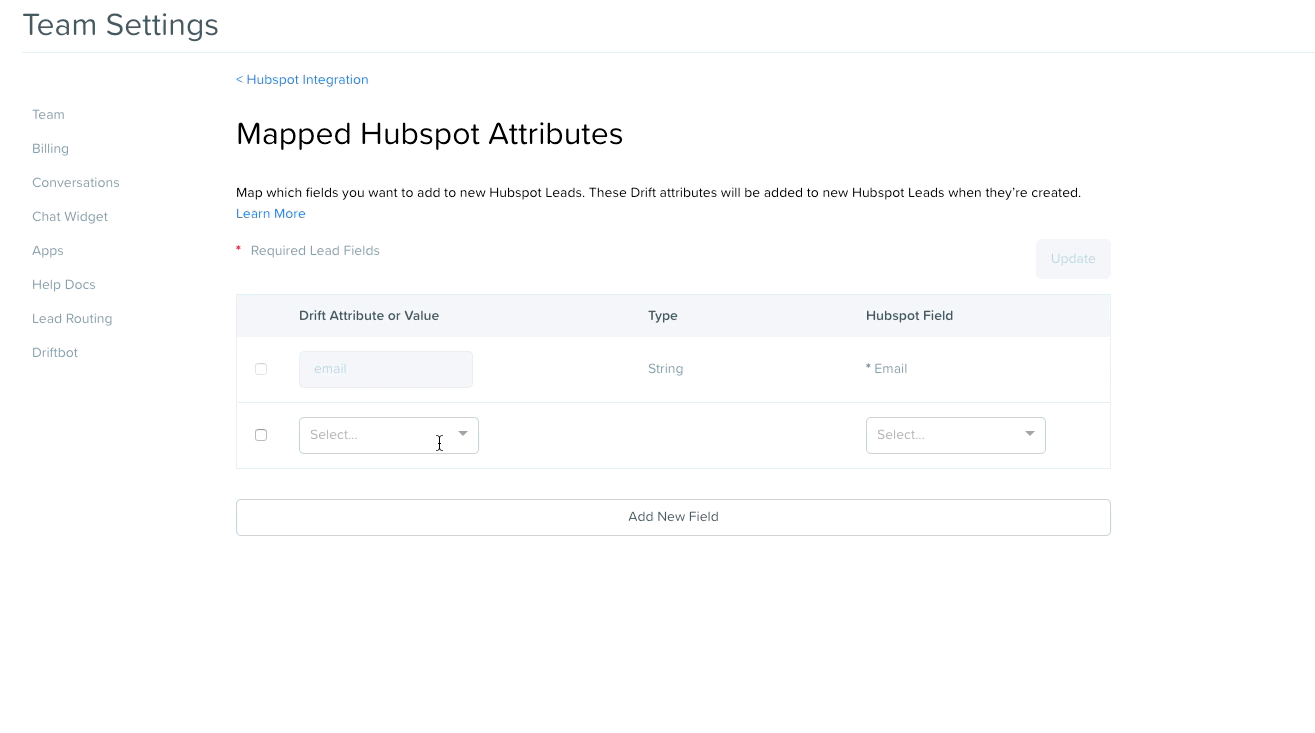Click Add New Field button
This screenshot has height=733, width=1315.
[x=673, y=517]
